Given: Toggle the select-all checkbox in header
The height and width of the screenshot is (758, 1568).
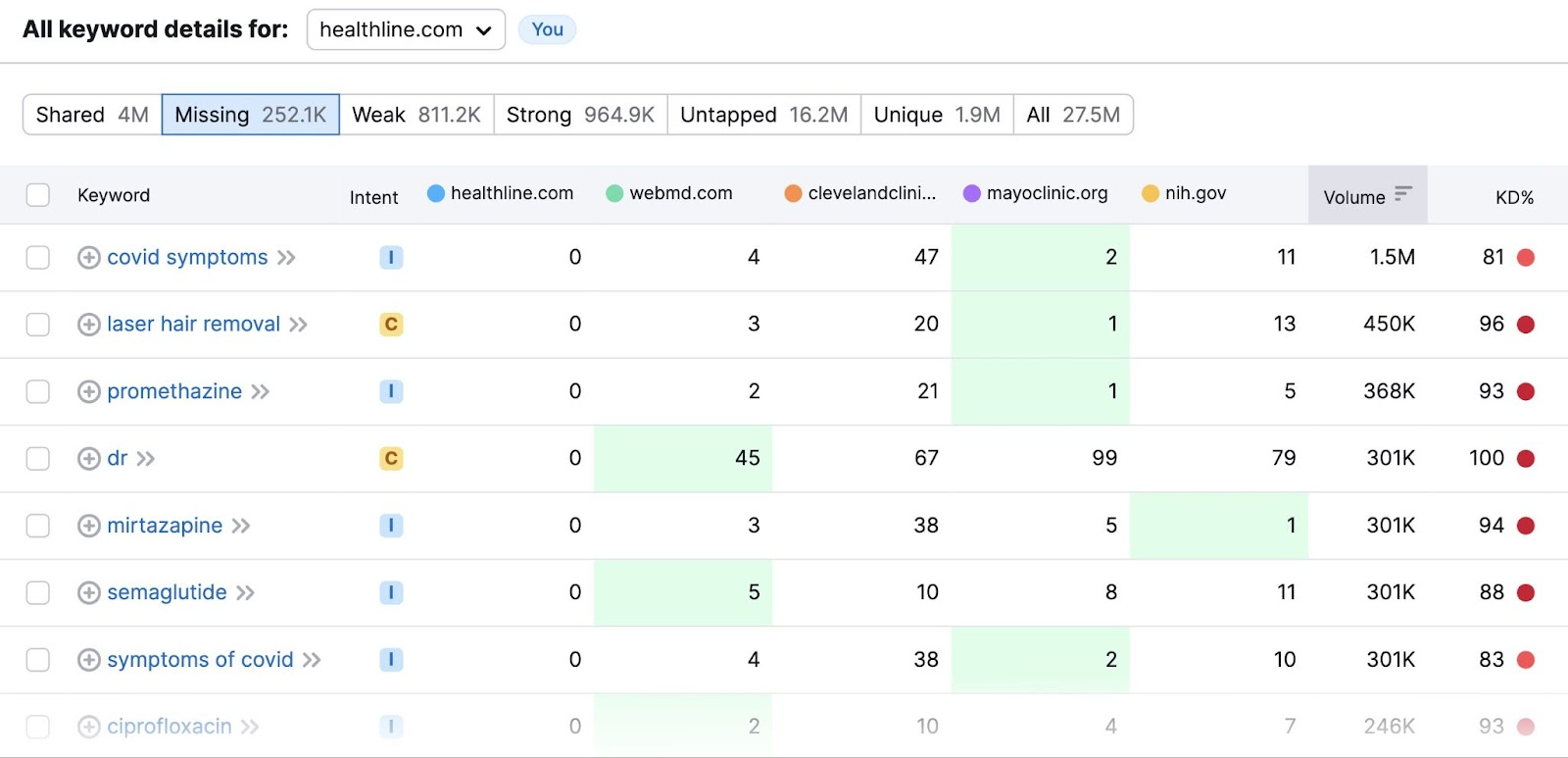Looking at the screenshot, I should coord(38,195).
